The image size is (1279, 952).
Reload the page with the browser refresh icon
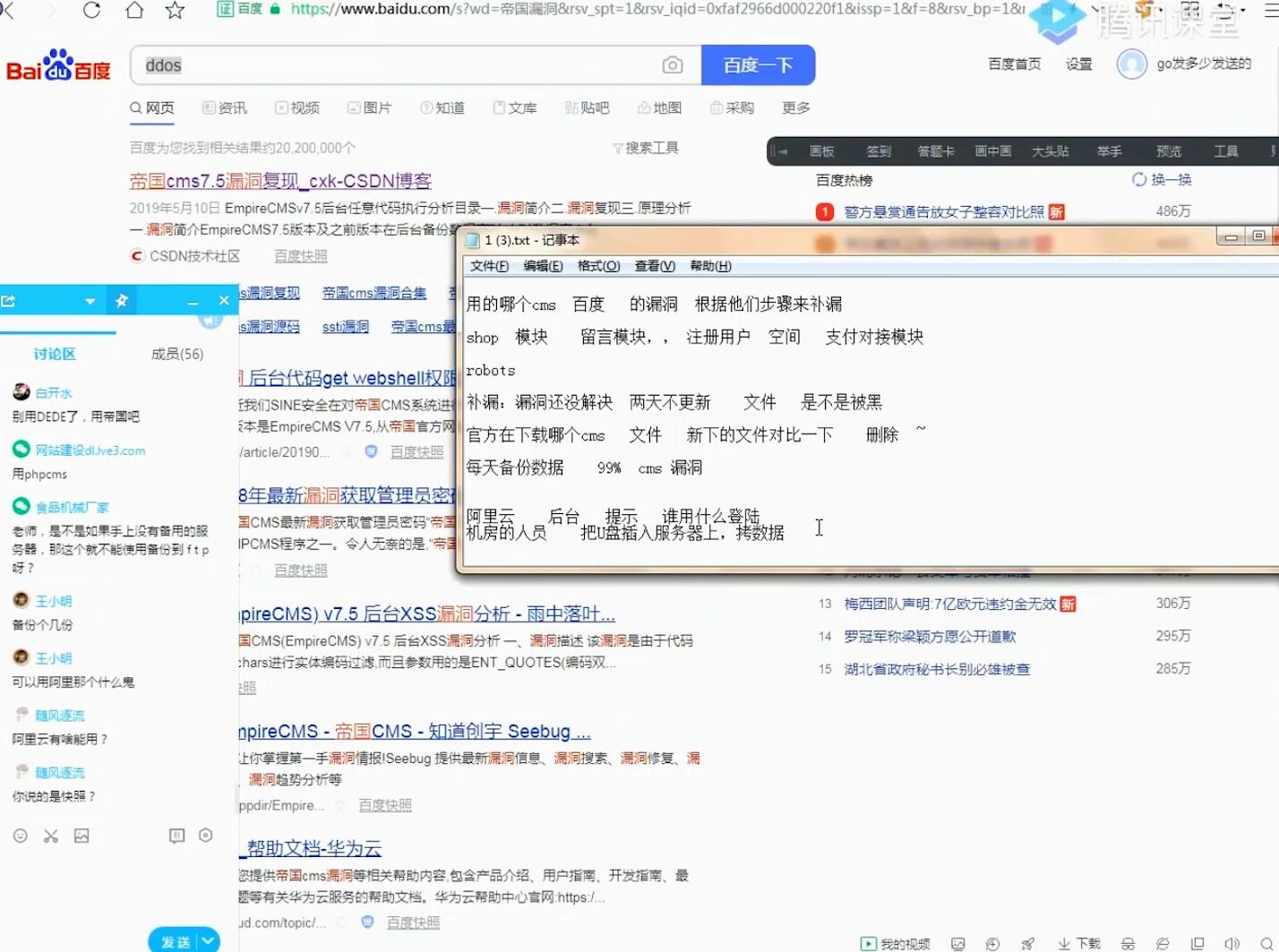(91, 10)
